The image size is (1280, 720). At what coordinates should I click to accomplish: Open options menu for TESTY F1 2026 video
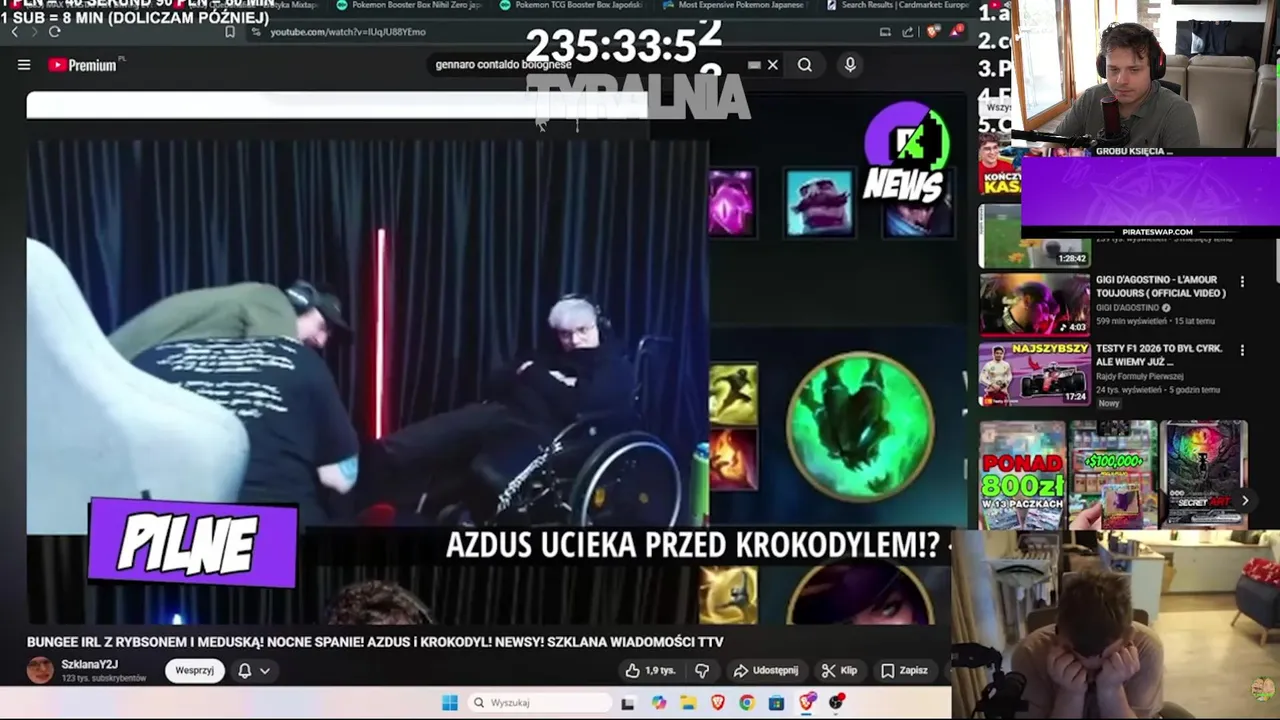(1242, 351)
